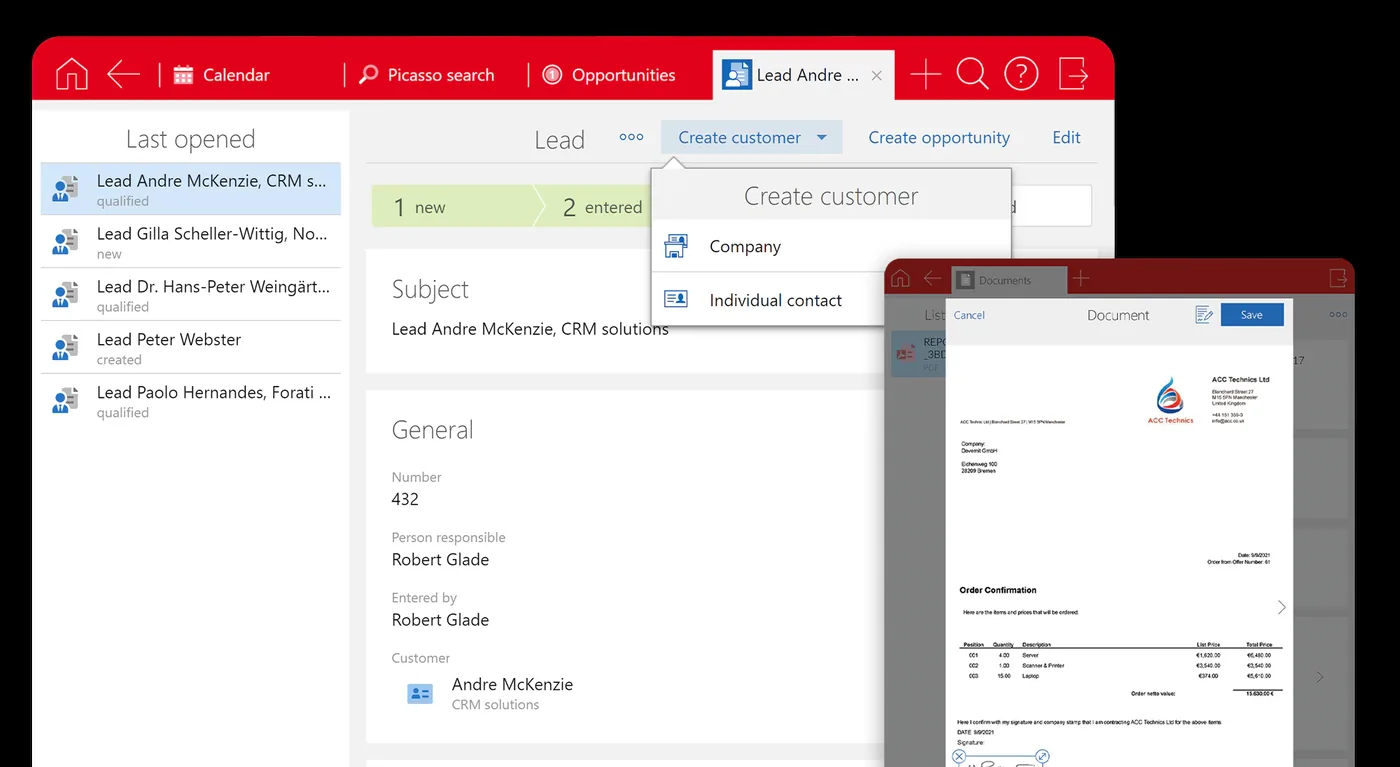Open customer card icon for Andre McKenzie
Screen dimensions: 1400x767
(x=420, y=693)
